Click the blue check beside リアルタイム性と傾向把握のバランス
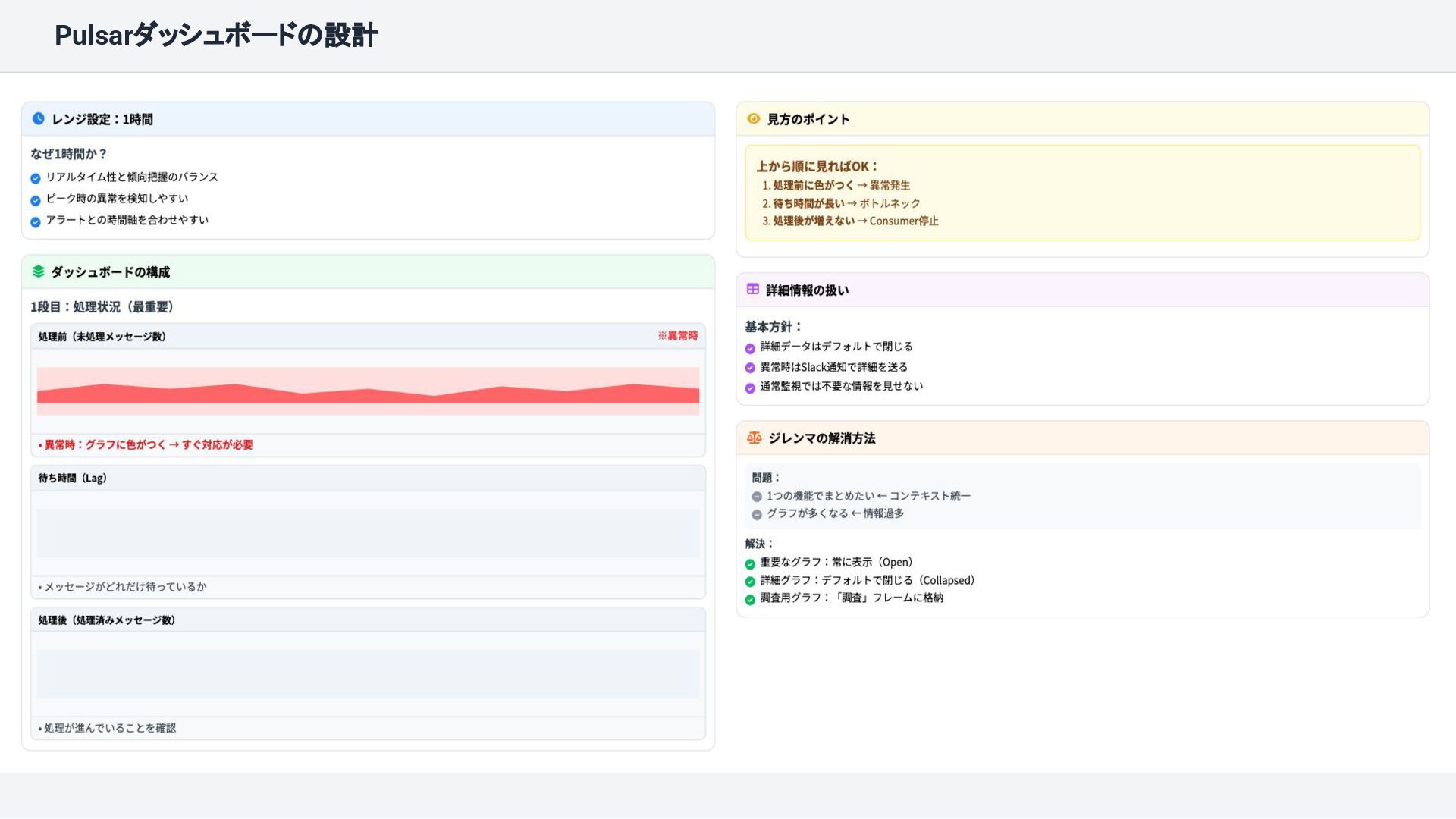 click(x=36, y=179)
